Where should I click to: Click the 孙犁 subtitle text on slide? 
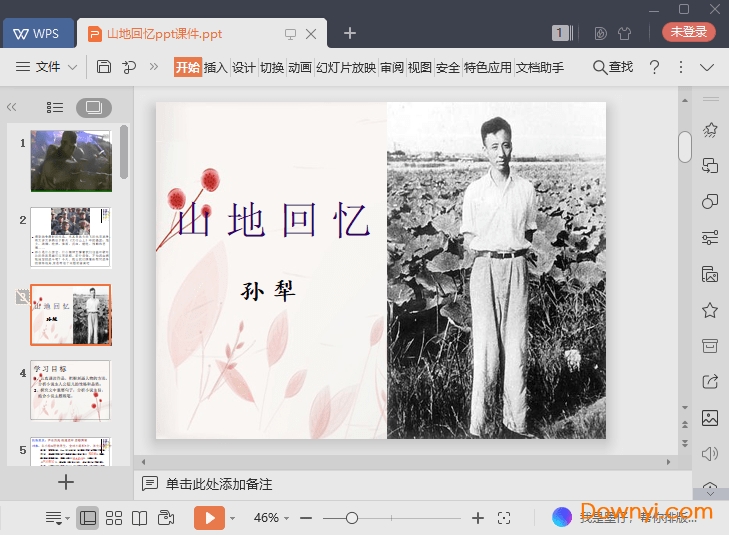click(268, 291)
